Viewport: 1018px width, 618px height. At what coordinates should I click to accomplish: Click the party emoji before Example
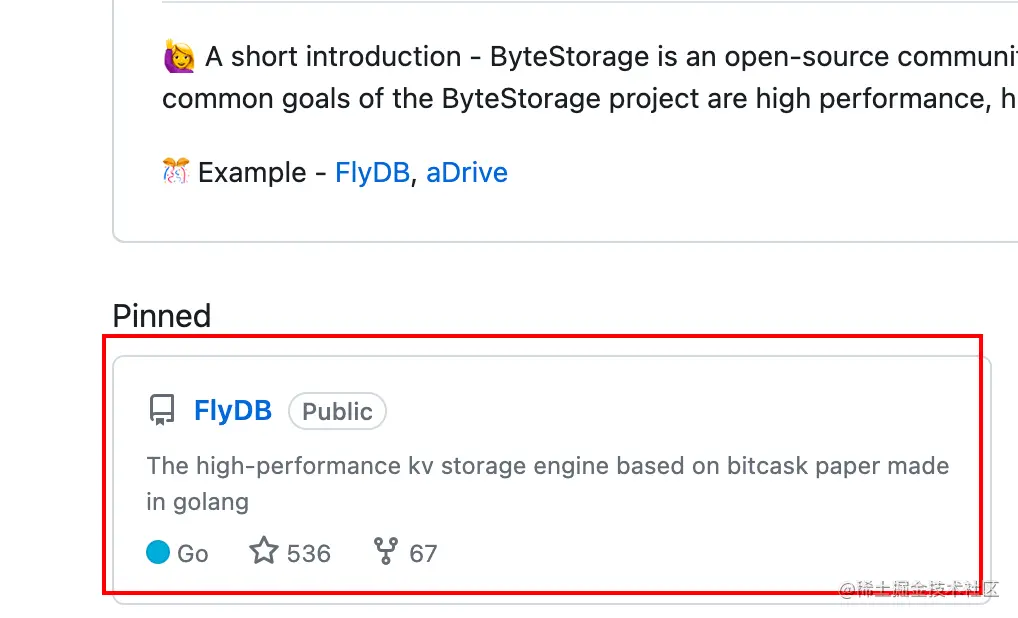(176, 172)
